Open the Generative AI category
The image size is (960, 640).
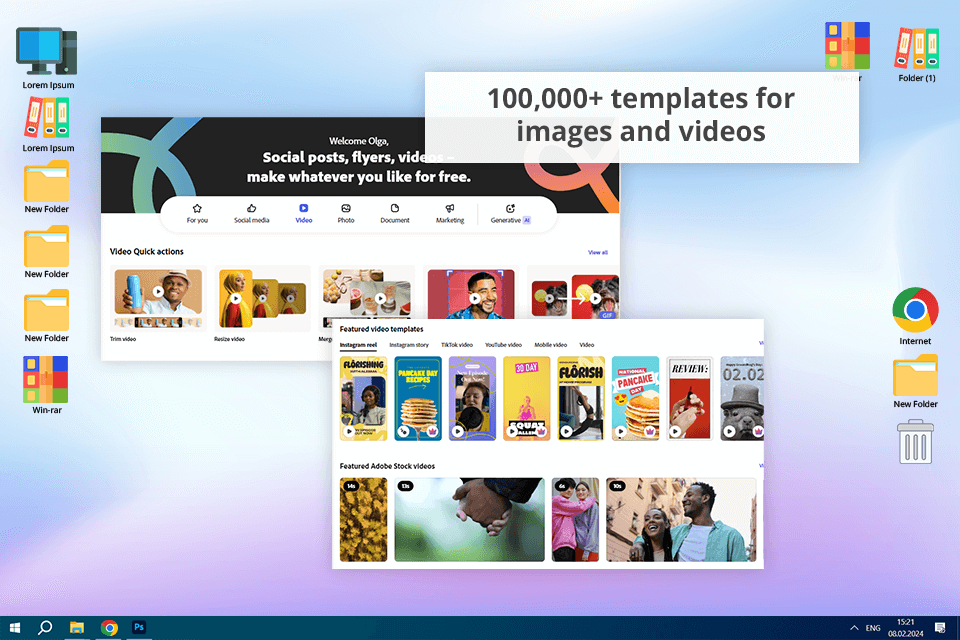pos(511,213)
